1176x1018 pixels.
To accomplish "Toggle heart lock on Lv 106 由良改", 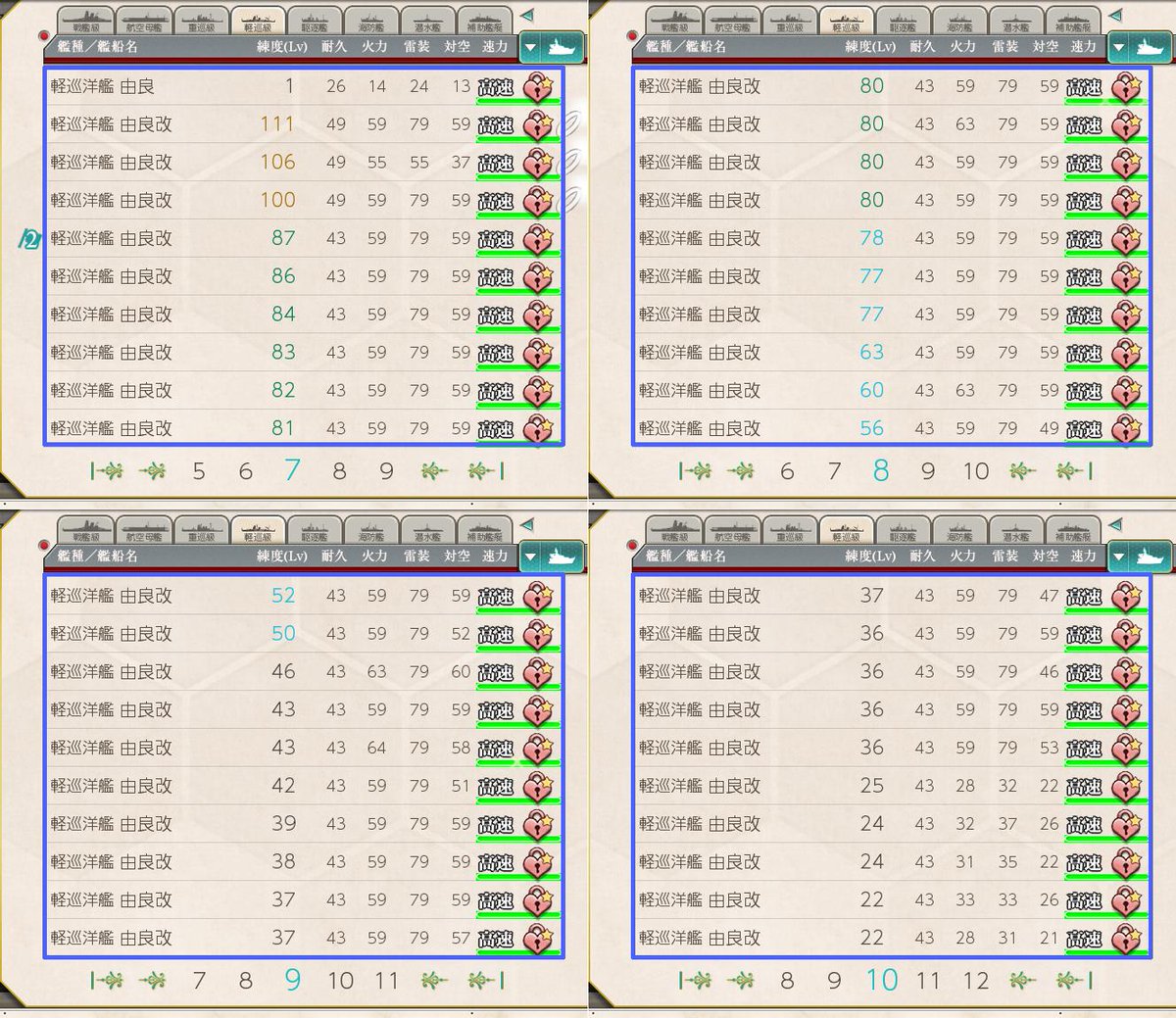I will click(x=538, y=164).
